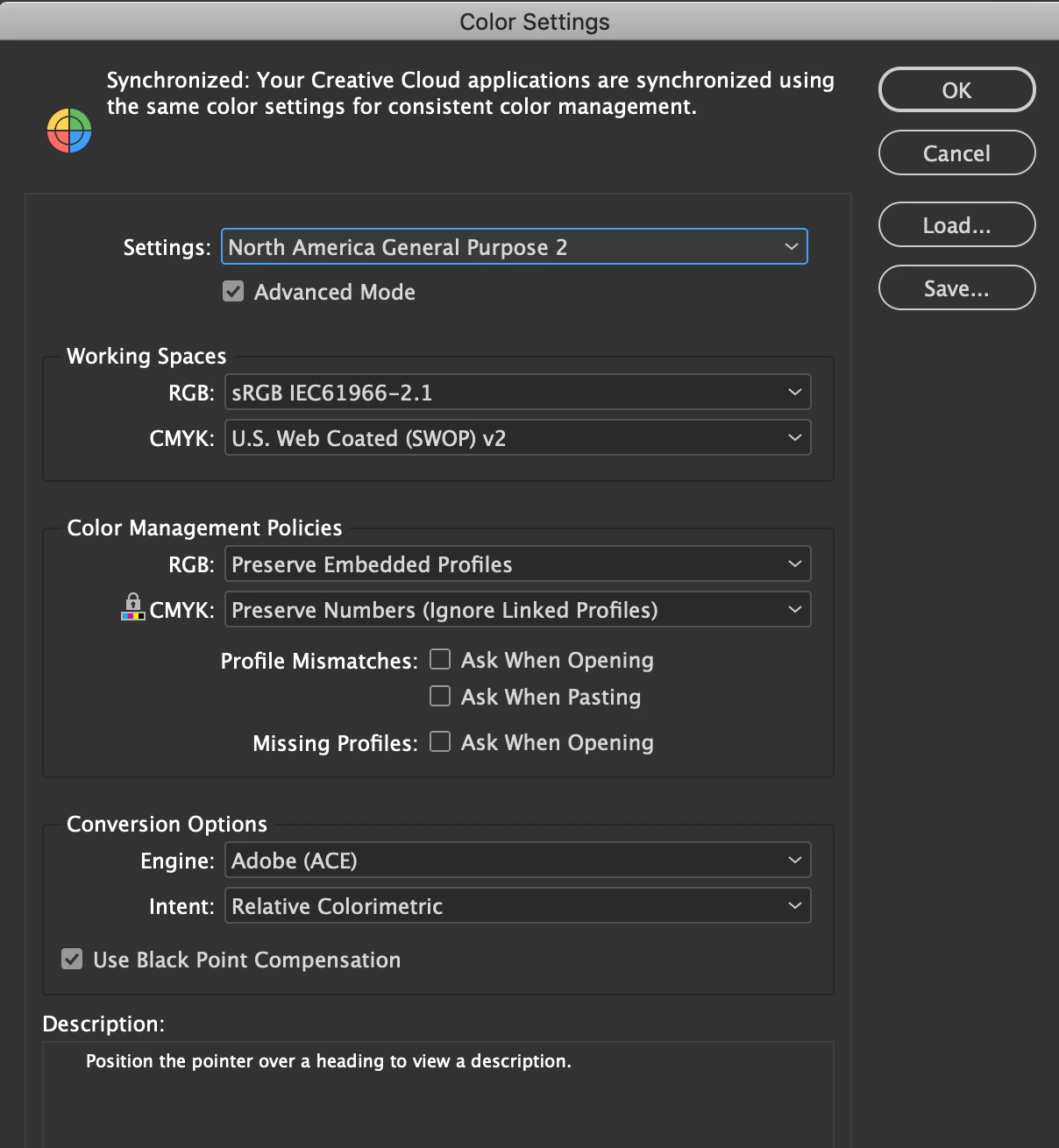Click the Missing Profiles: label
Image resolution: width=1059 pixels, height=1148 pixels.
point(335,743)
